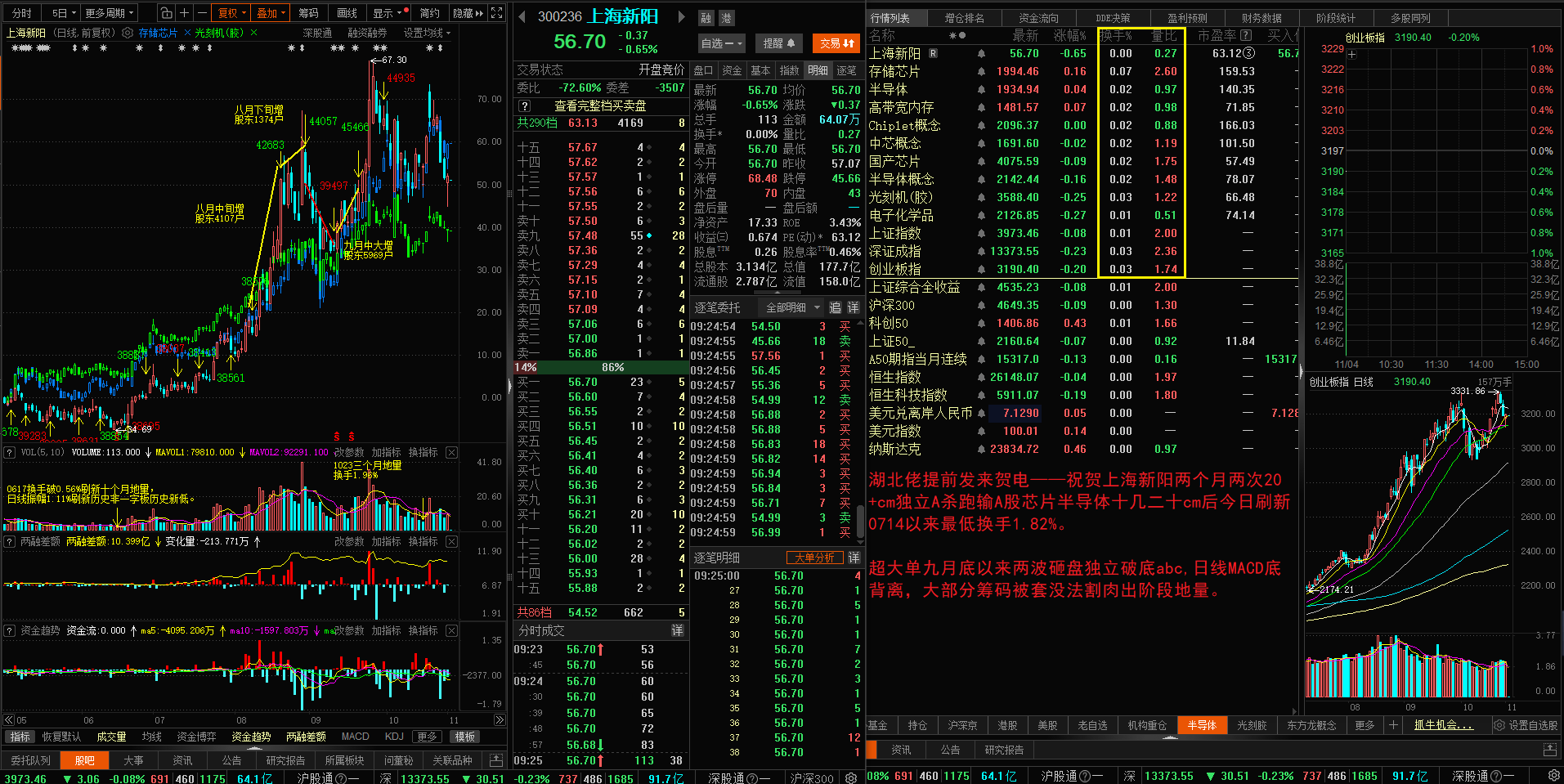Click the 提醒 alert button

(x=779, y=43)
